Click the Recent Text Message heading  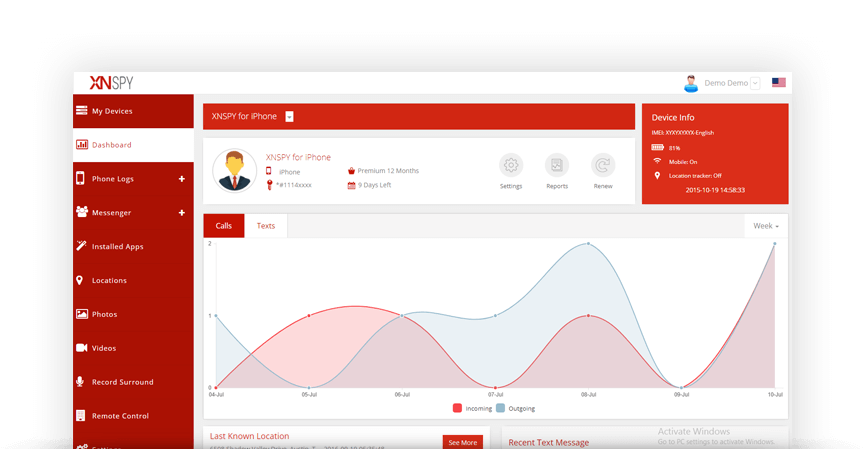click(548, 442)
